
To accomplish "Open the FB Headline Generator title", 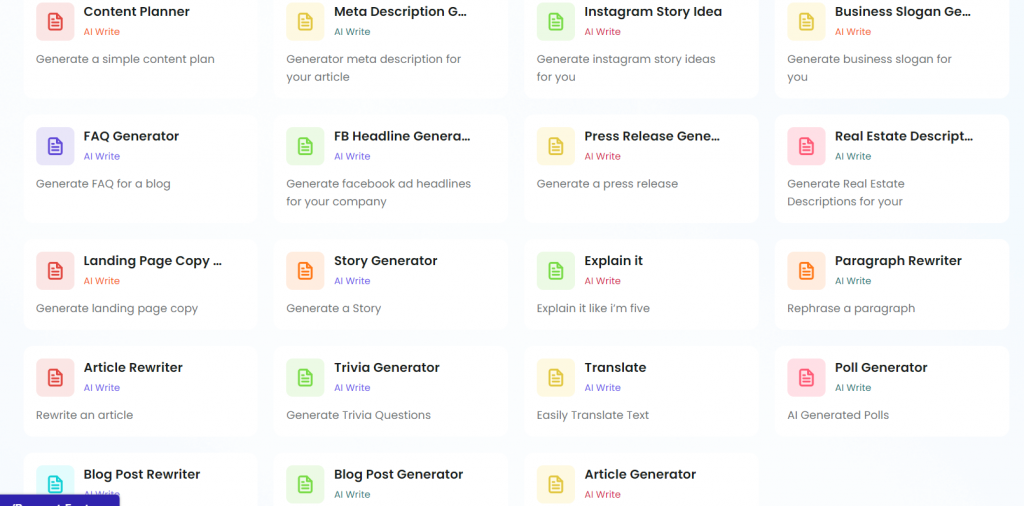I will click(x=401, y=136).
